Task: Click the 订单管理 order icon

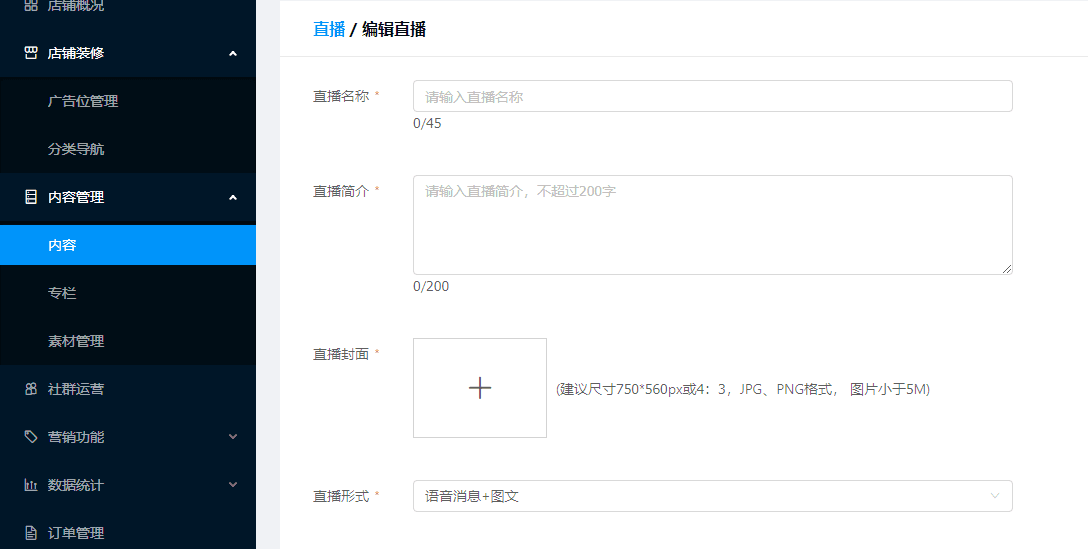Action: click(x=31, y=533)
